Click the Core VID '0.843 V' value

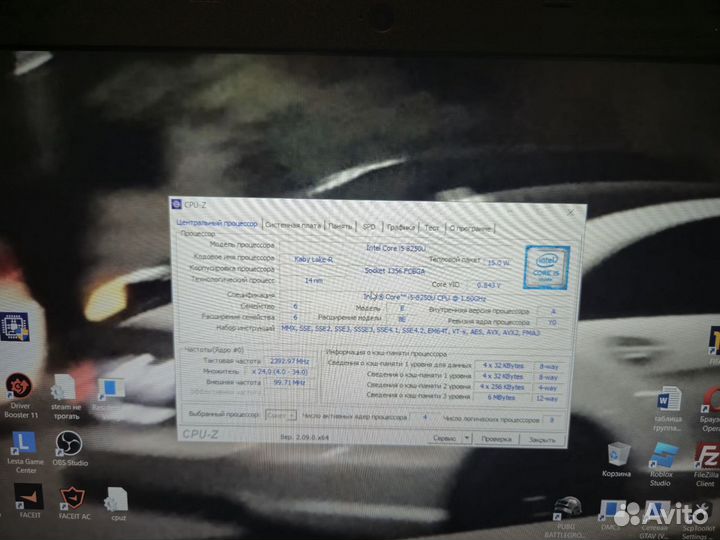(489, 285)
